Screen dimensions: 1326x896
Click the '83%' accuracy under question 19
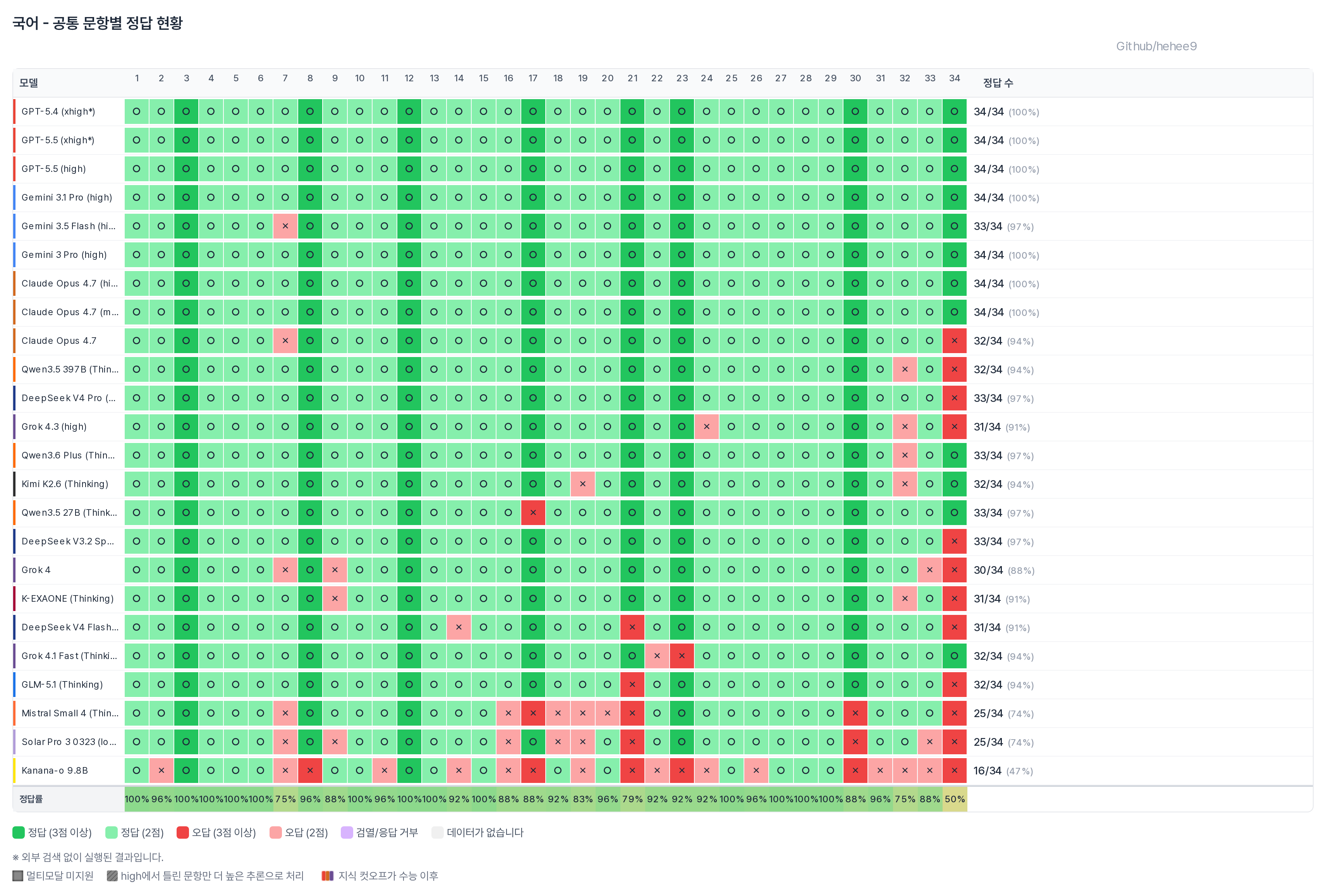tap(582, 799)
